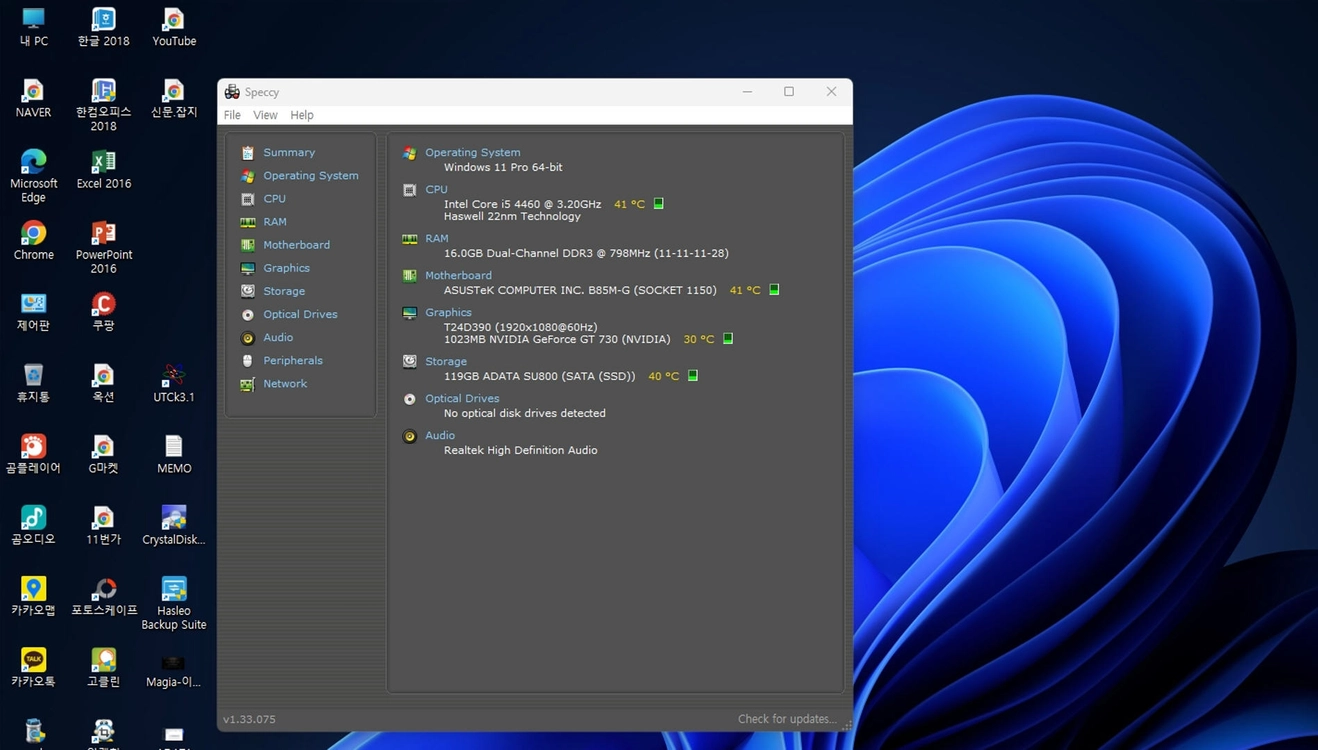Click the green GPU temperature indicator
The width and height of the screenshot is (1318, 750).
[x=728, y=339]
